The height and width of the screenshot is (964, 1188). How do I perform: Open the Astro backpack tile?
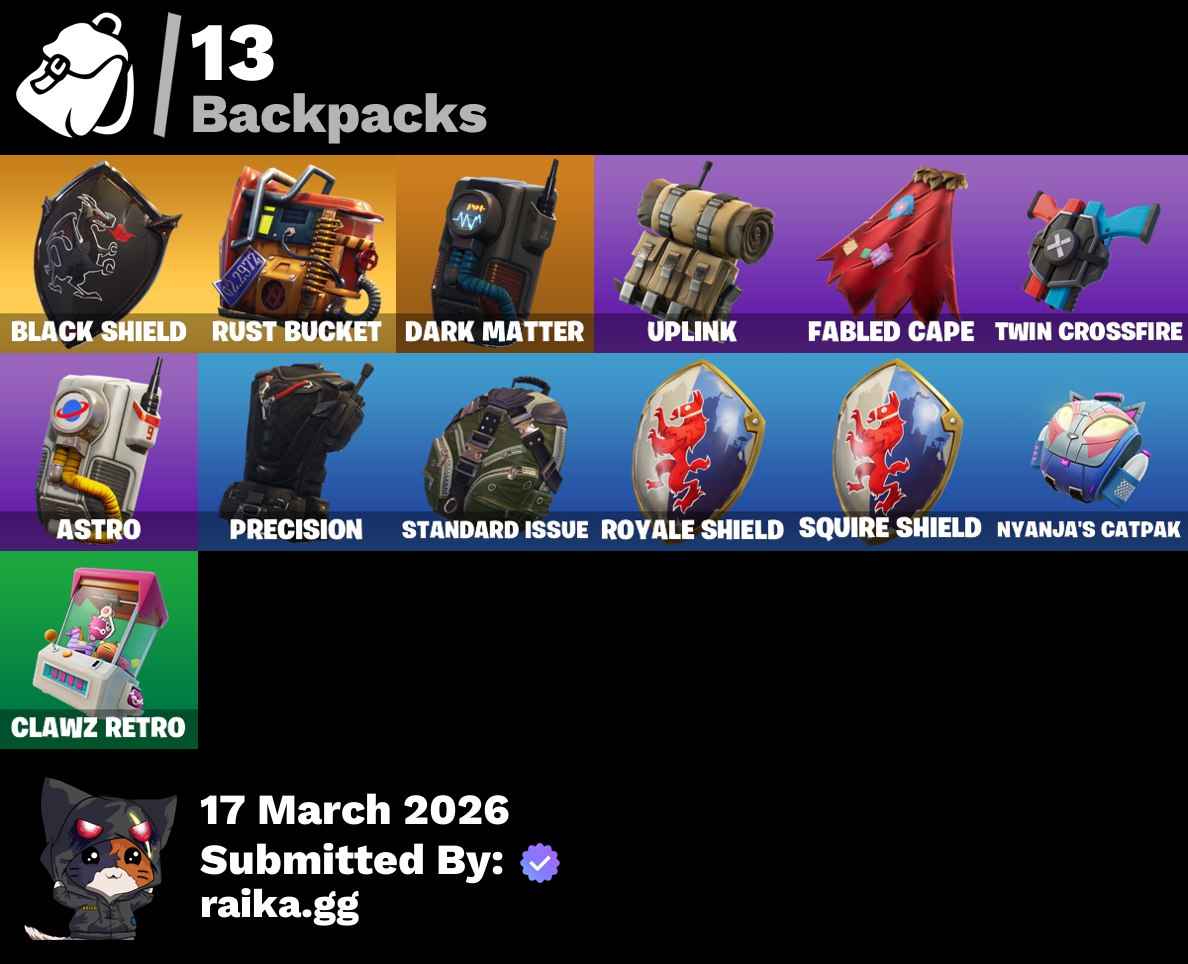click(98, 452)
